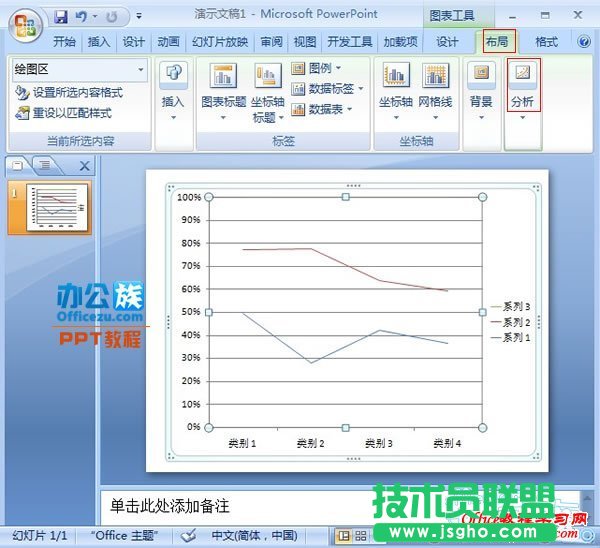Click top-center plot area resize handle
The width and height of the screenshot is (600, 548).
[x=346, y=197]
